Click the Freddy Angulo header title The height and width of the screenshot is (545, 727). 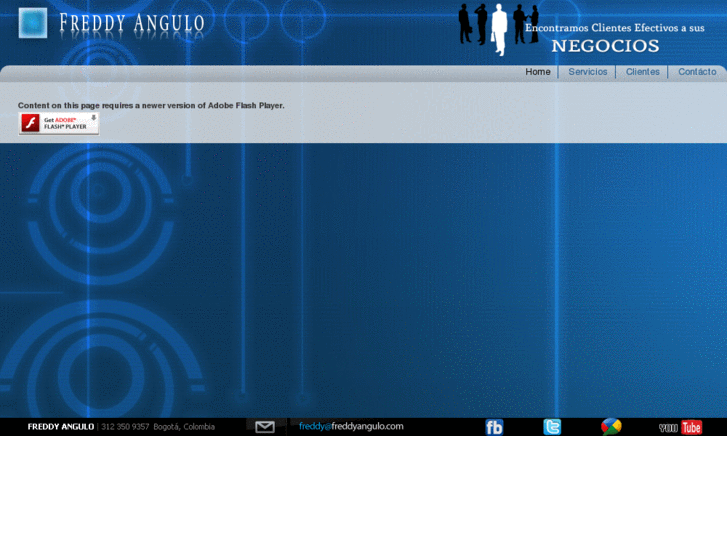click(x=132, y=24)
